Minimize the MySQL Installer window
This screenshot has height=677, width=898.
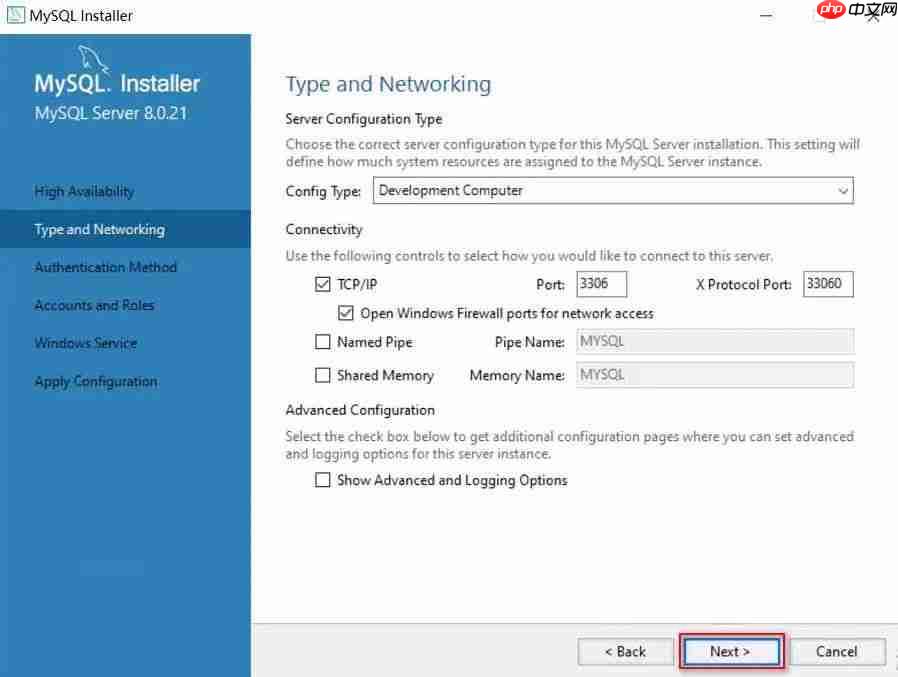(x=765, y=16)
